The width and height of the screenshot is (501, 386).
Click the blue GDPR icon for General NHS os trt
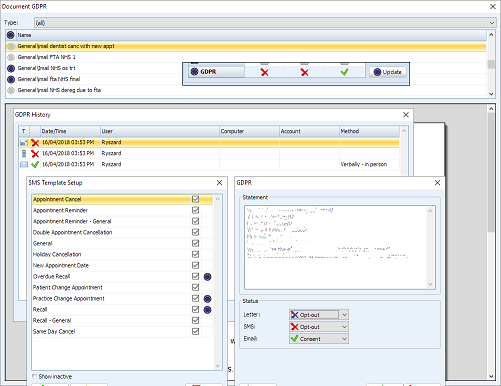click(11, 68)
